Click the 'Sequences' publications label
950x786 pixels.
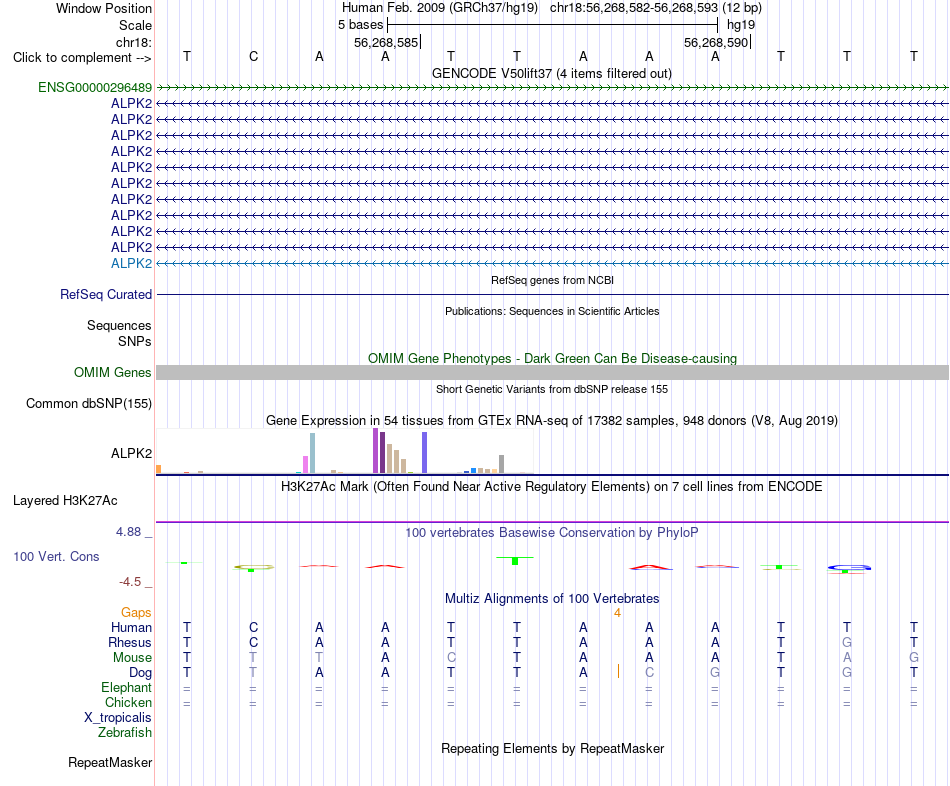(119, 325)
